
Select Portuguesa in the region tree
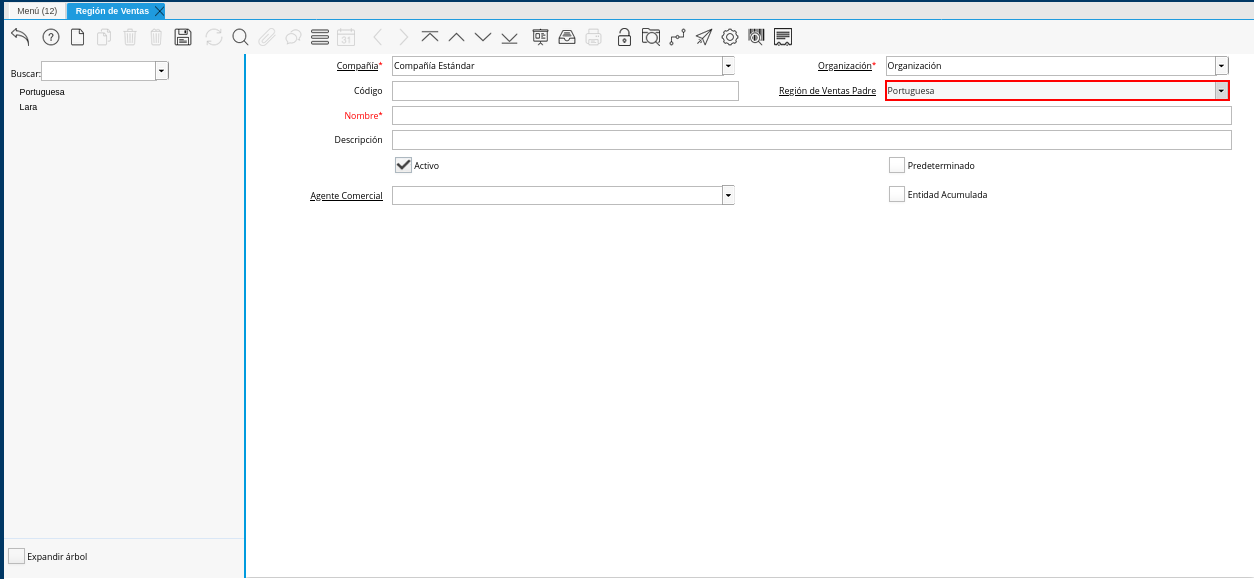pyautogui.click(x=42, y=92)
